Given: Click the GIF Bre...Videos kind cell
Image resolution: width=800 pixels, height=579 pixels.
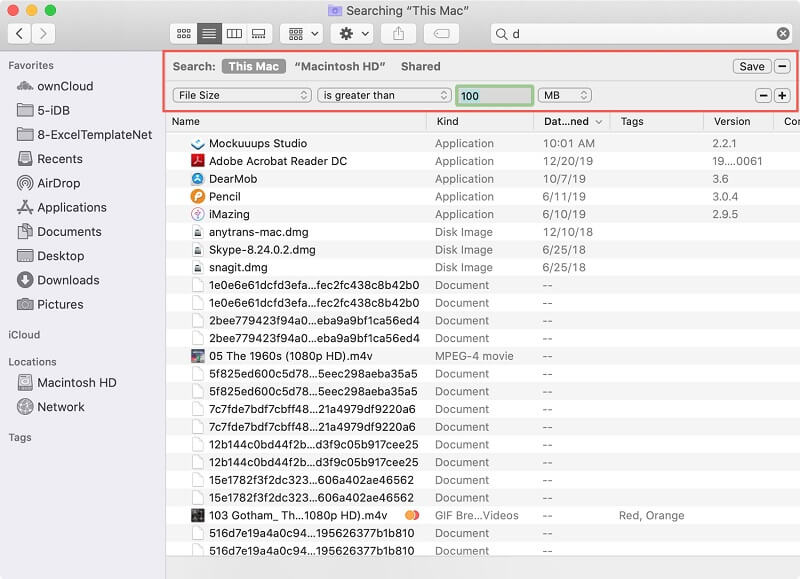Looking at the screenshot, I should tap(477, 515).
